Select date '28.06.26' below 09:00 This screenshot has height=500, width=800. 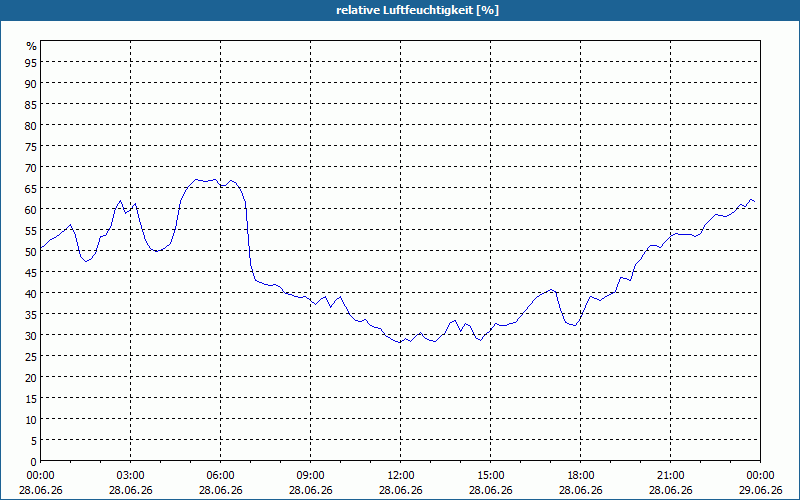310,490
